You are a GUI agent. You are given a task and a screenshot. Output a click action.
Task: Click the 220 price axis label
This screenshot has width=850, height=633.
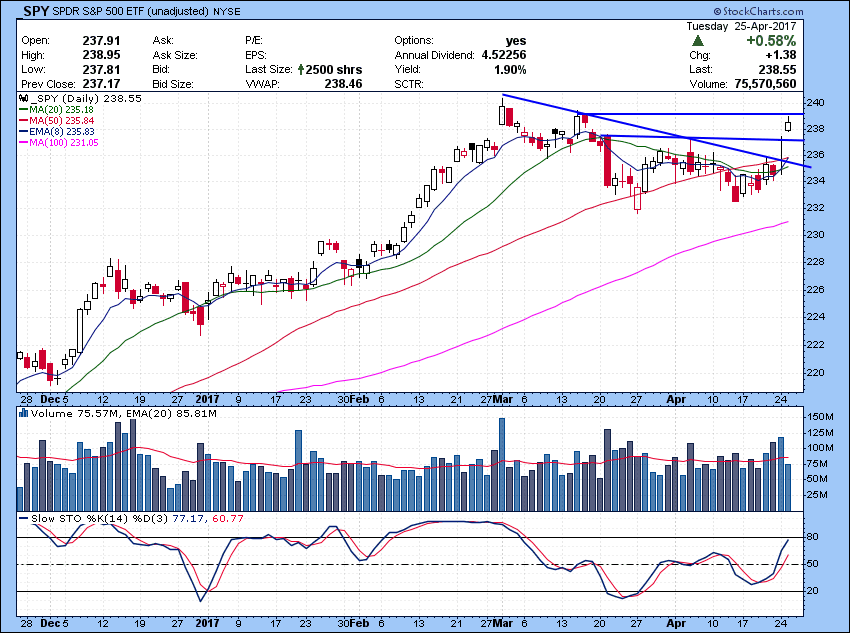pyautogui.click(x=816, y=373)
